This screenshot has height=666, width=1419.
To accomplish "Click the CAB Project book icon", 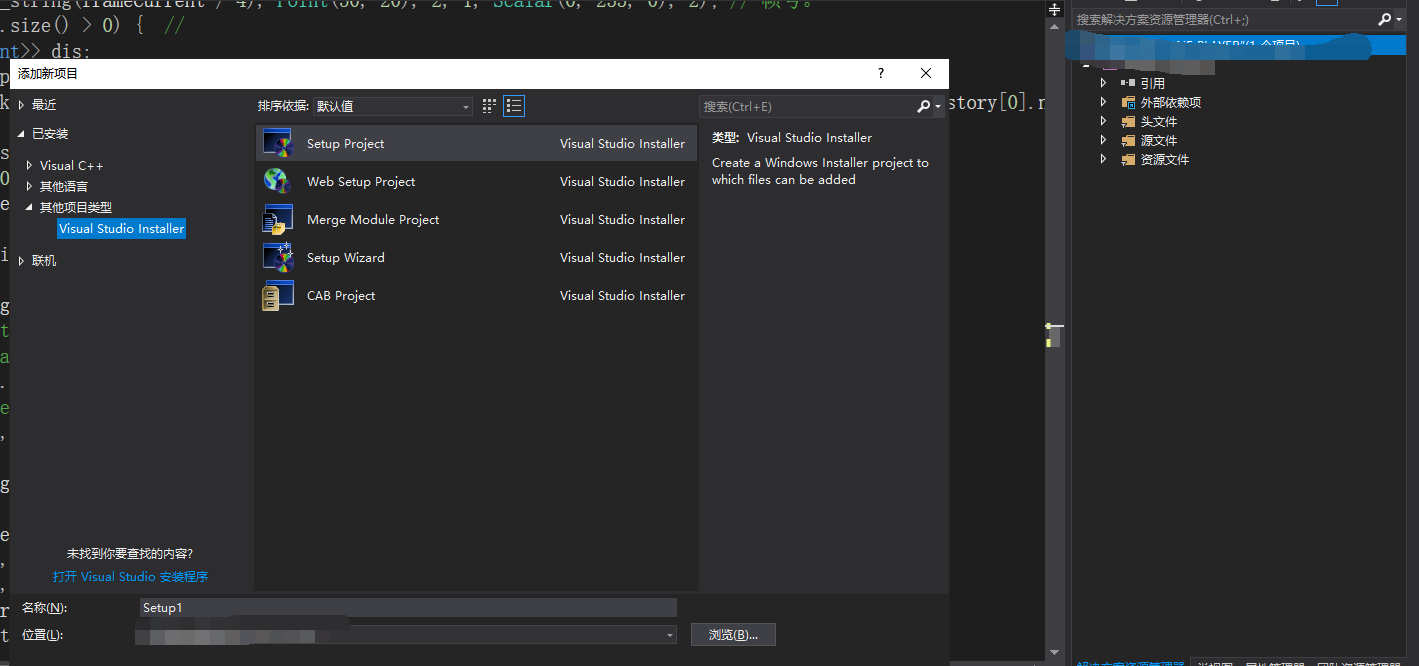I will coord(277,295).
